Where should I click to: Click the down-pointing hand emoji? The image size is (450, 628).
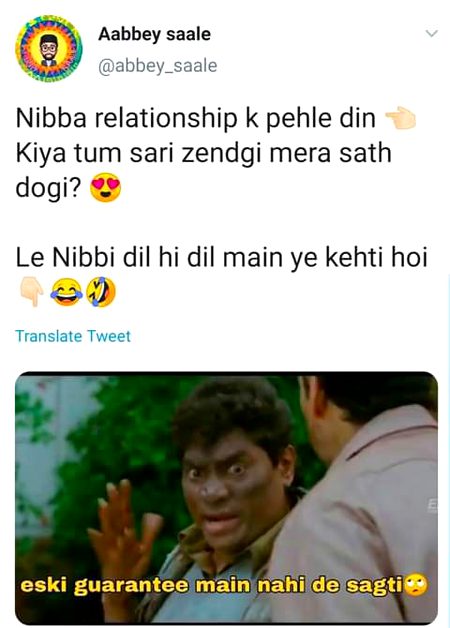(32, 292)
